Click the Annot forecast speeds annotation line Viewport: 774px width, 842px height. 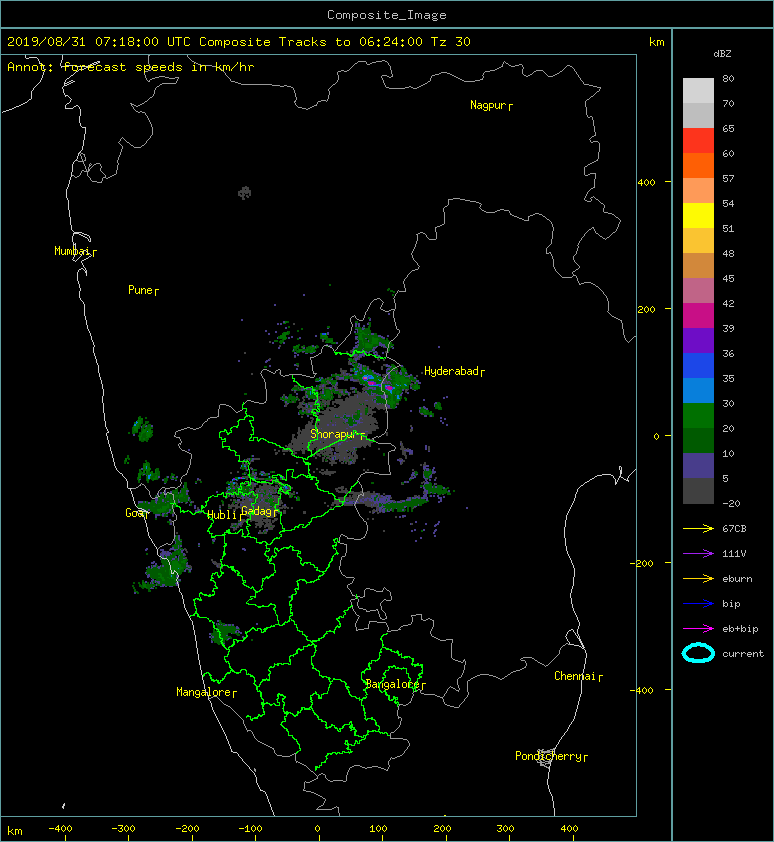(131, 67)
